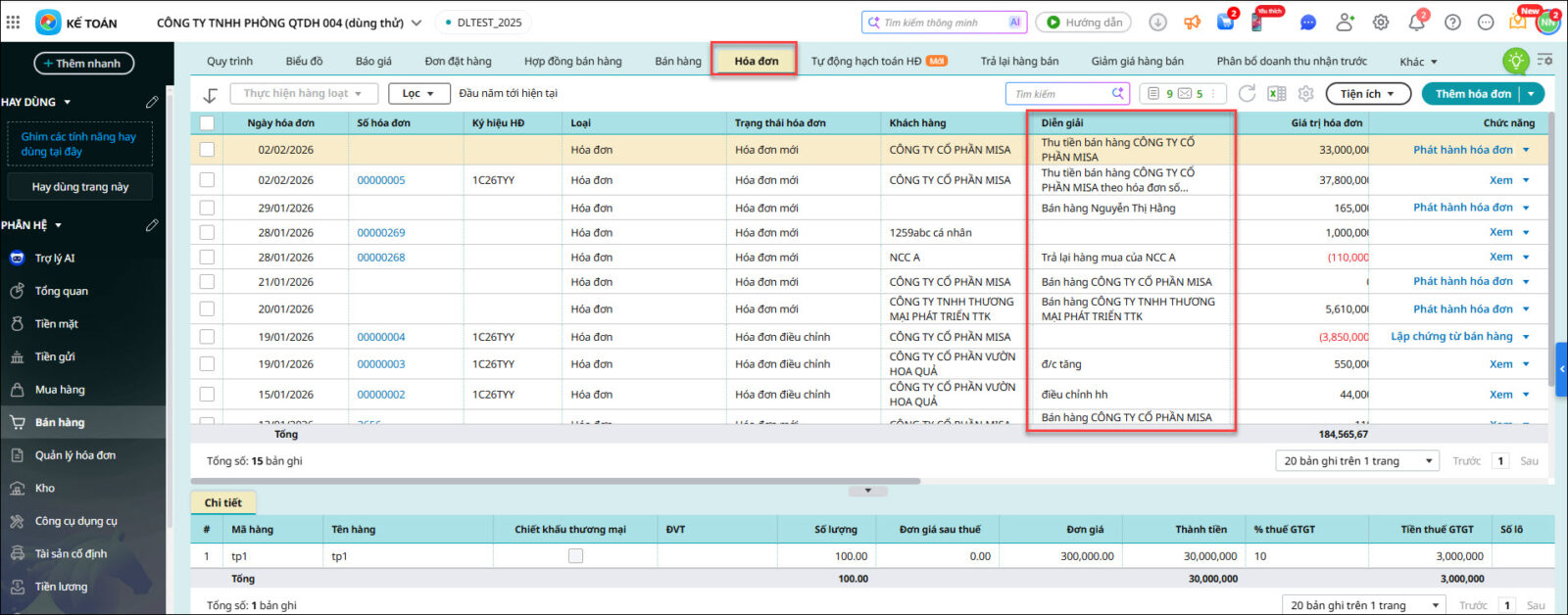Screen dimensions: 1568x615
Task: Tick the select-all checkbox in header
Action: [x=207, y=123]
